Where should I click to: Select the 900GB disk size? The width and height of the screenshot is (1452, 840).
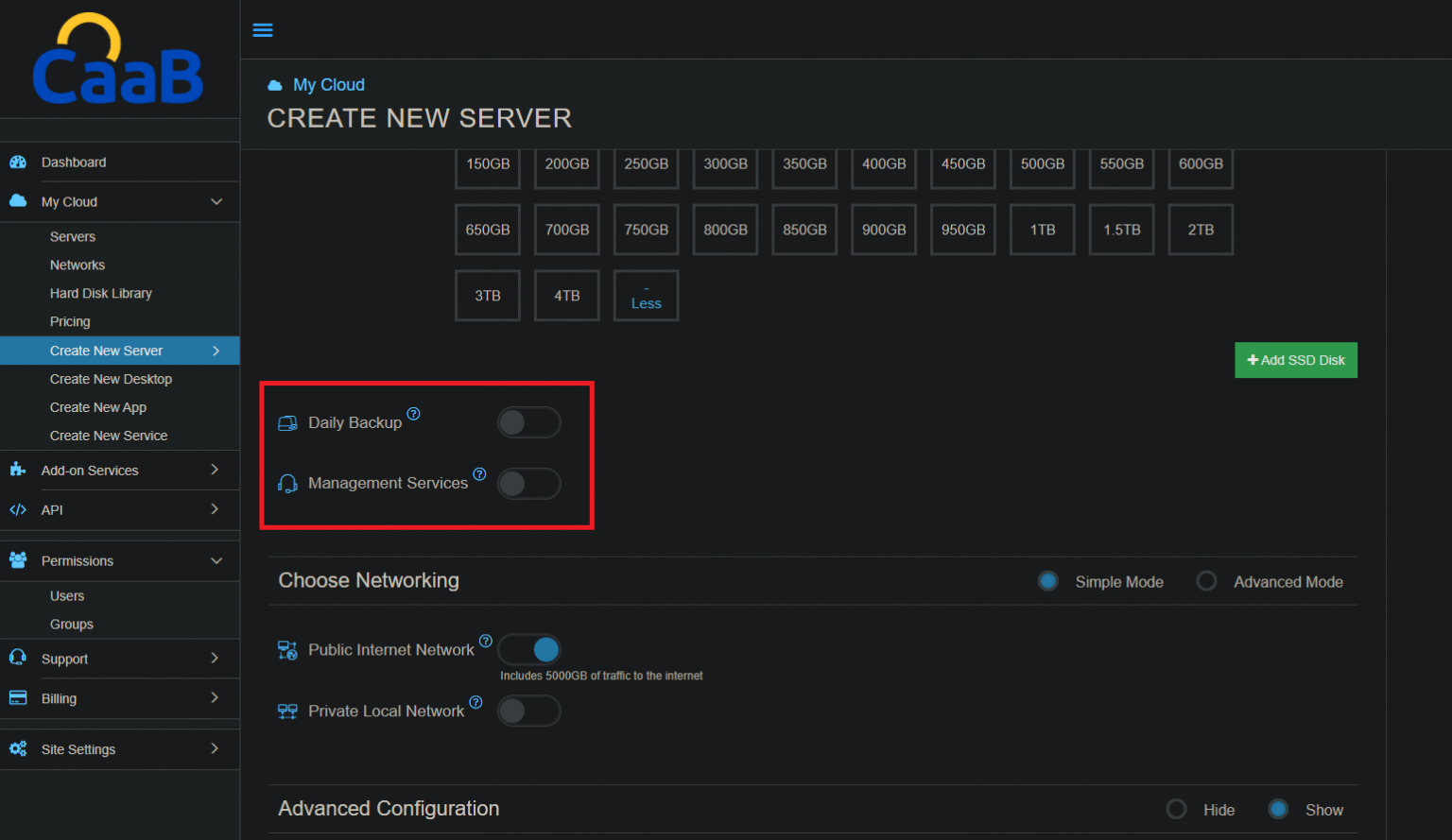pyautogui.click(x=884, y=230)
